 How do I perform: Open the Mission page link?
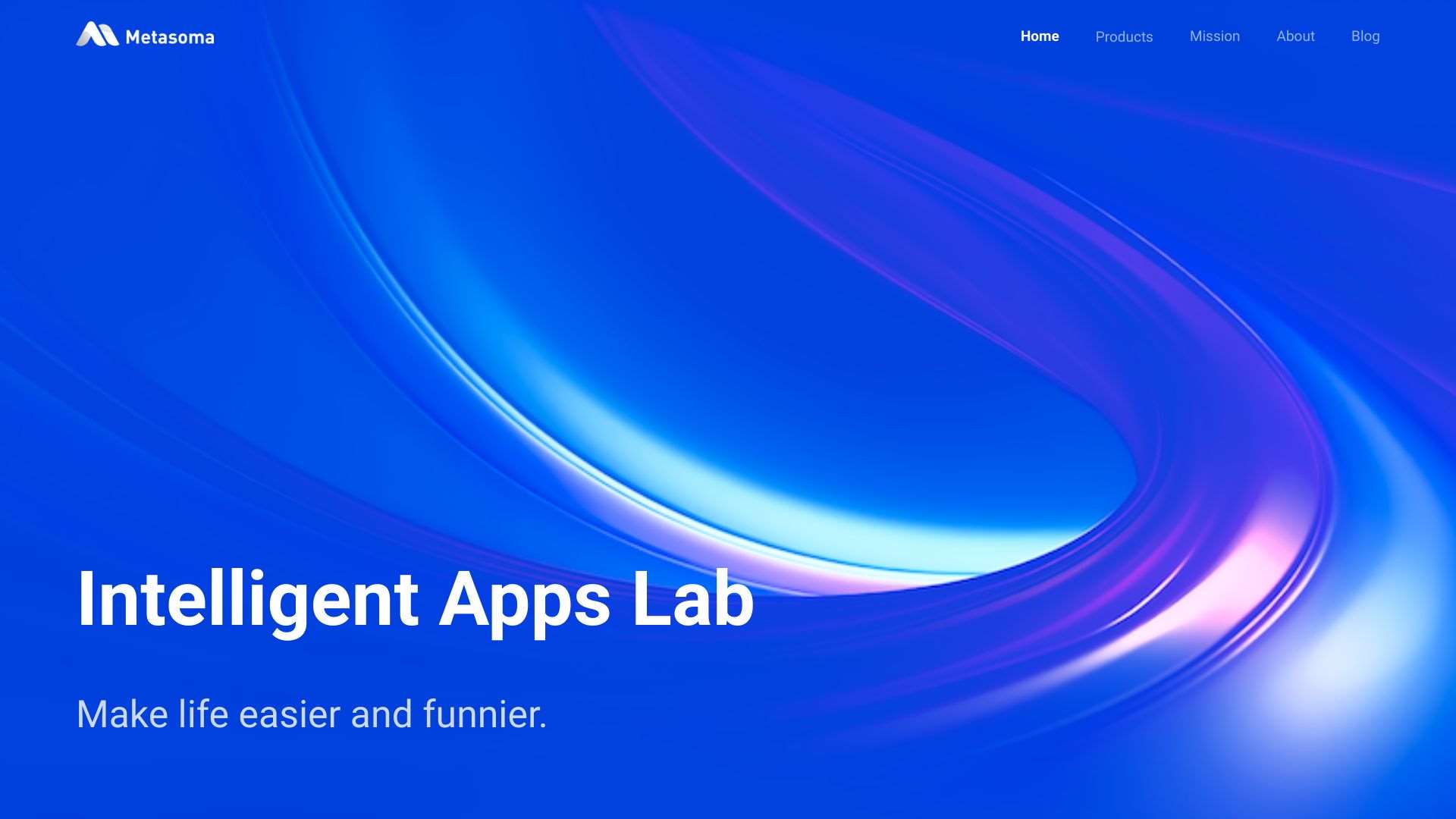(1214, 36)
